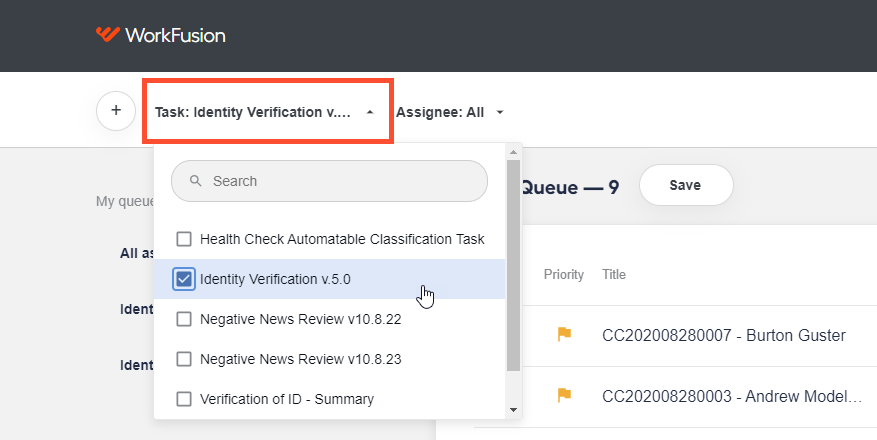Click the My queues heading
Screen dimensions: 877x440
tap(125, 201)
